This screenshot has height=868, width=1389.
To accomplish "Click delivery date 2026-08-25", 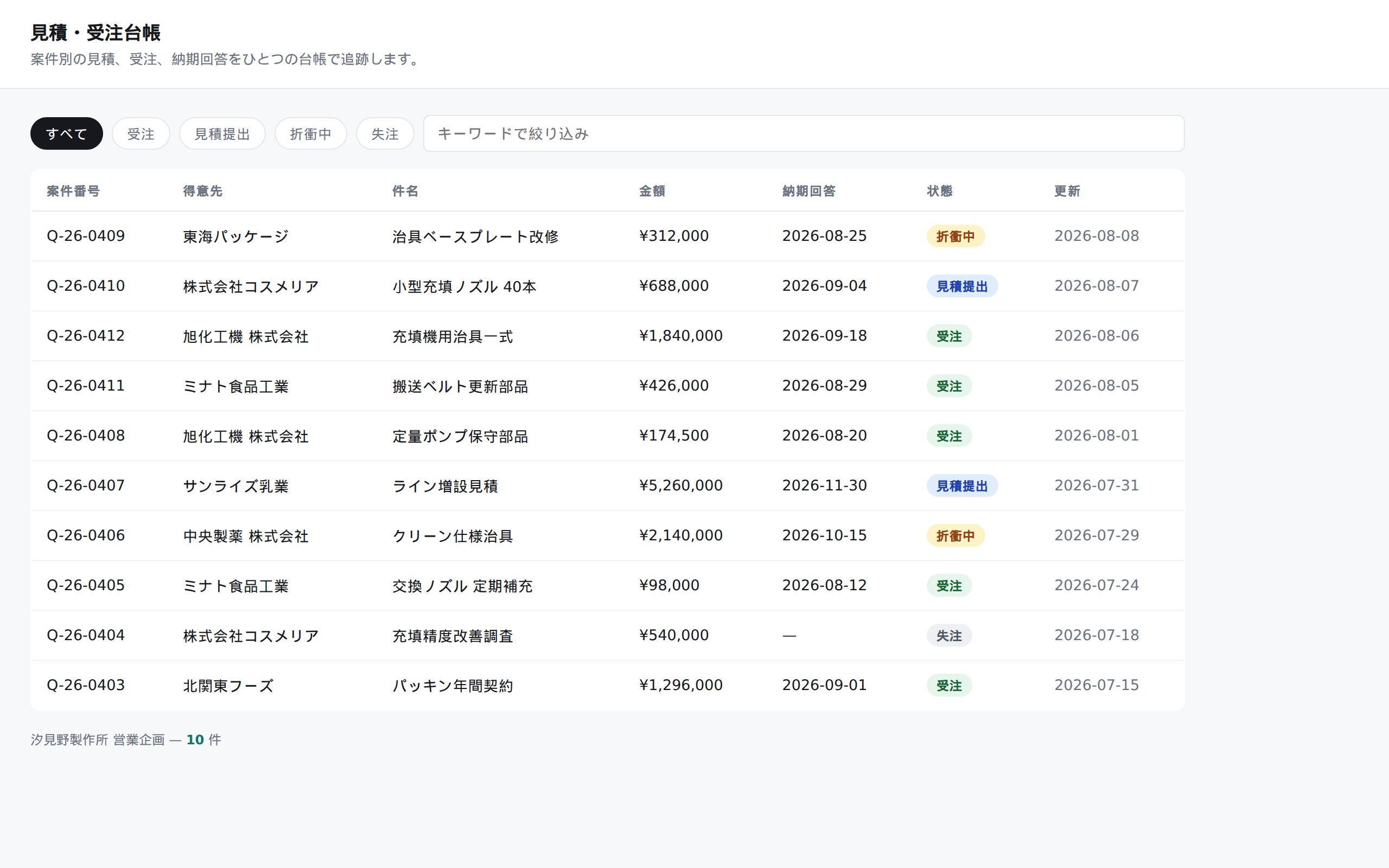I will click(x=824, y=236).
